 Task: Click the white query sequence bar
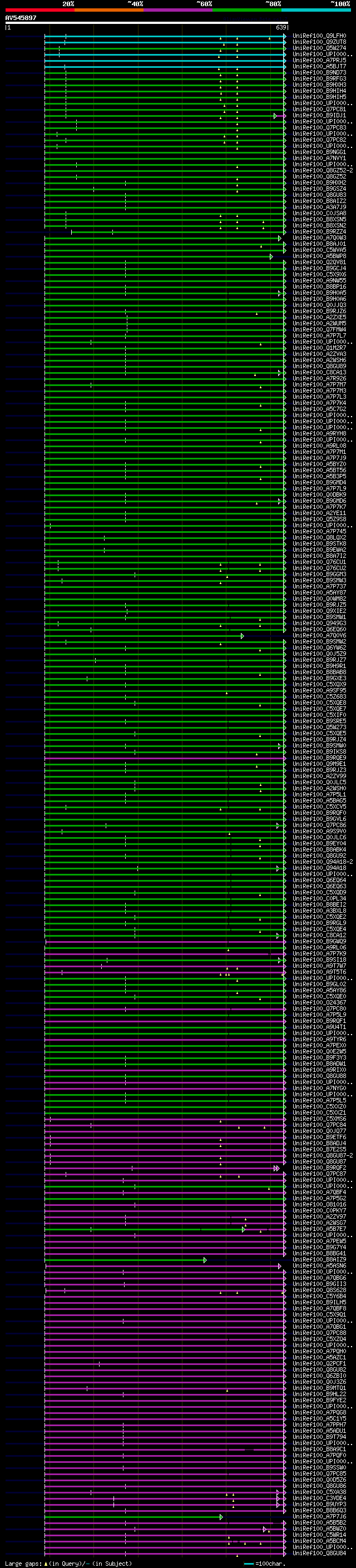pos(147,22)
